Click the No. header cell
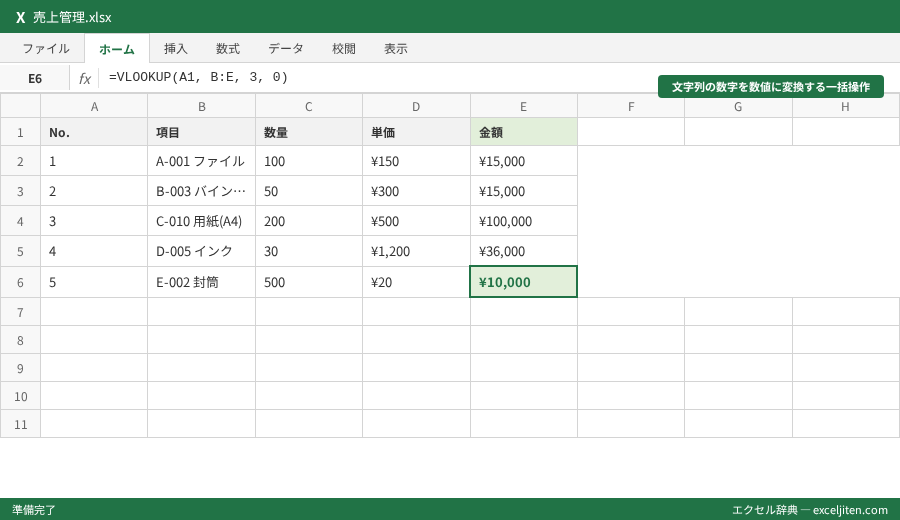The height and width of the screenshot is (520, 900). [94, 132]
